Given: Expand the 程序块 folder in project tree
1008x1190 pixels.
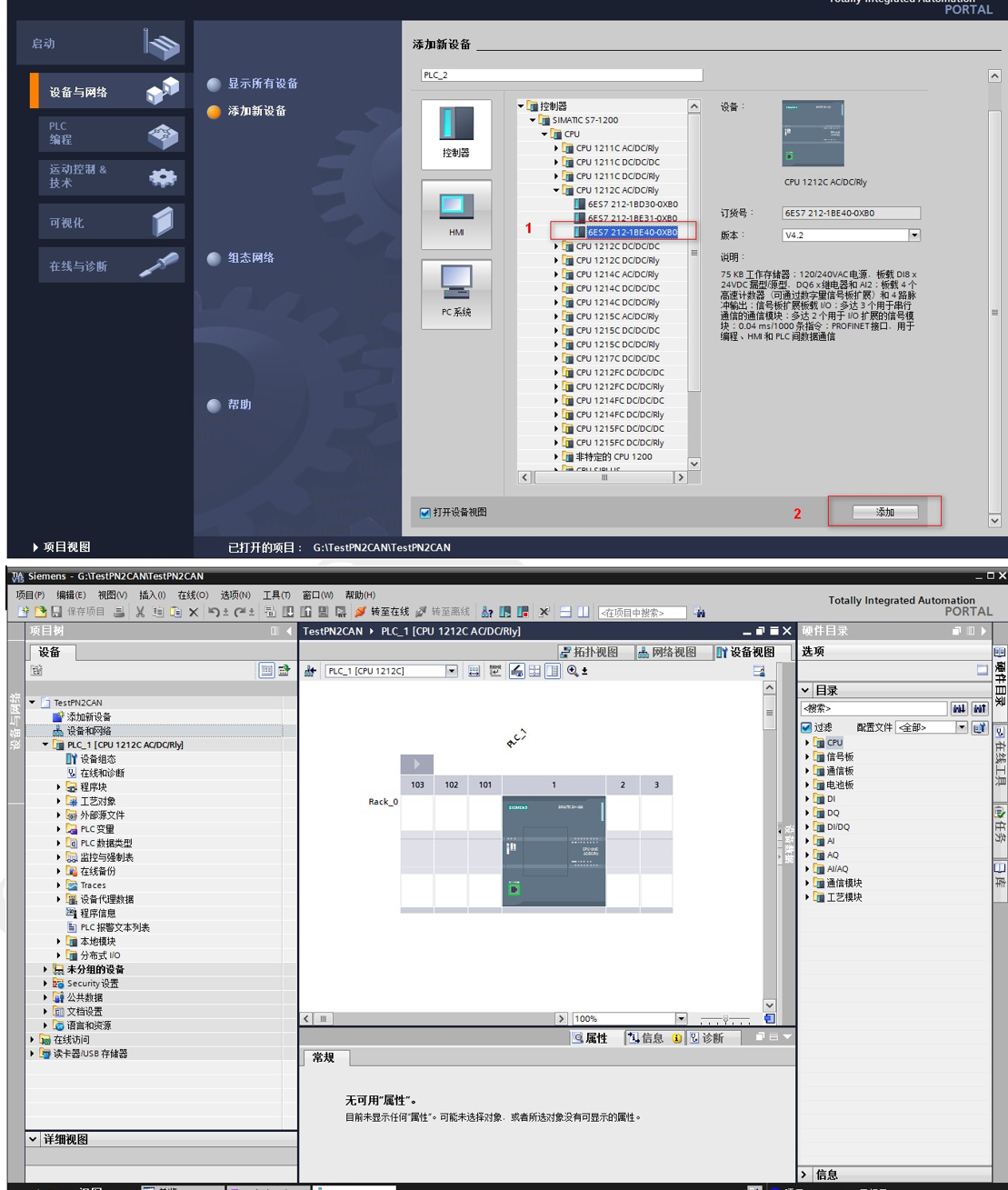Looking at the screenshot, I should tap(59, 787).
